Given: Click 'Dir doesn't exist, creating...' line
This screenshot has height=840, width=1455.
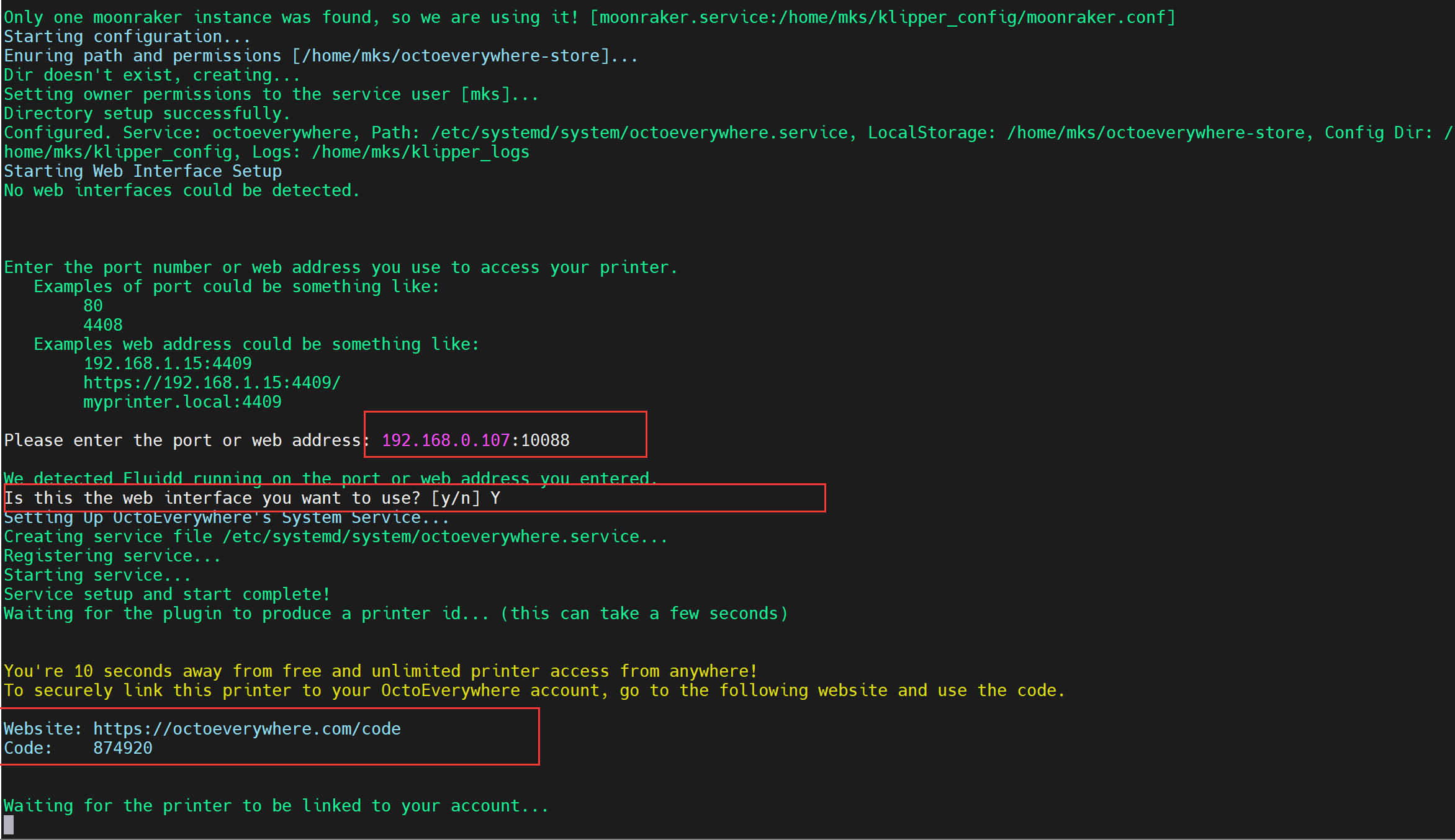Looking at the screenshot, I should 152,75.
